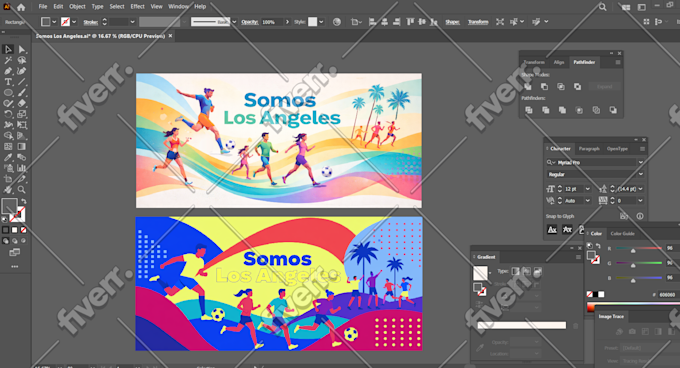Switch to the Paragraph tab
This screenshot has width=680, height=368.
[589, 149]
